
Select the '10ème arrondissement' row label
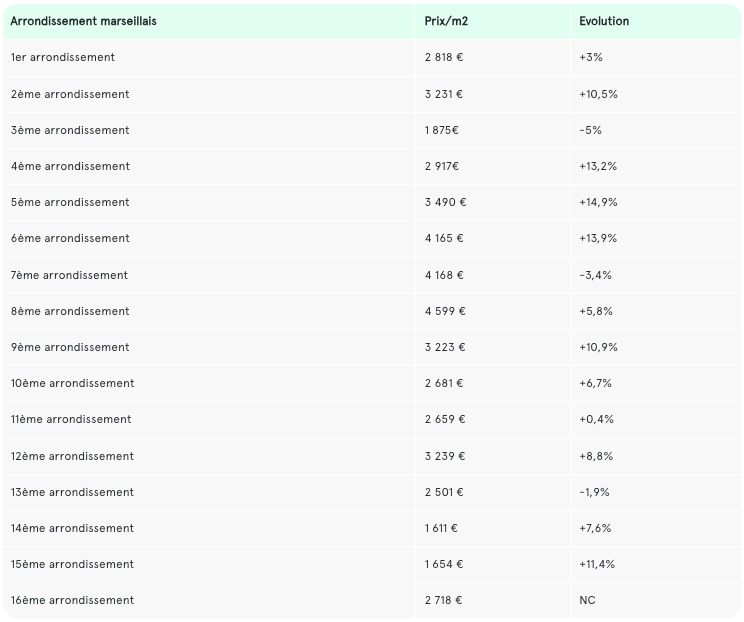click(72, 383)
